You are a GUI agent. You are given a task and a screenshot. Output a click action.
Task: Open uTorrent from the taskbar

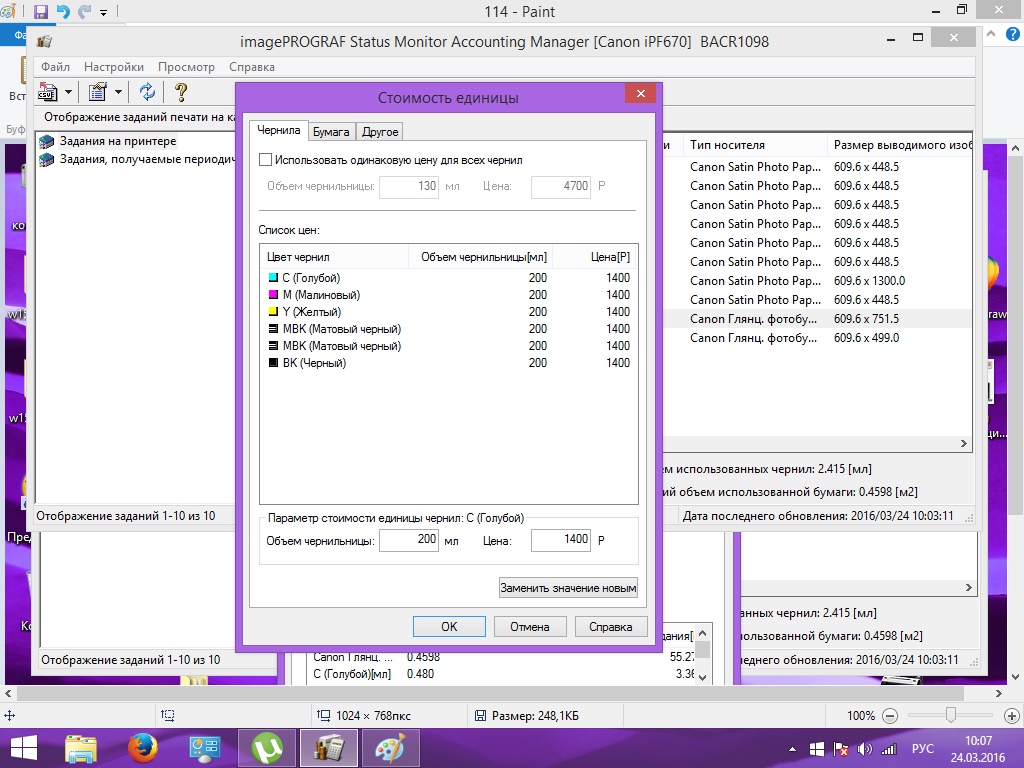266,748
